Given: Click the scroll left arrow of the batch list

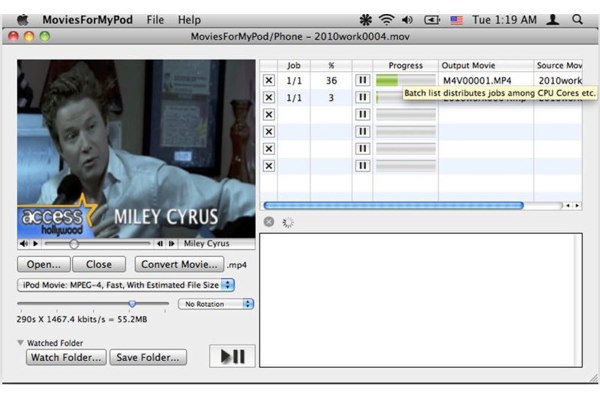Looking at the screenshot, I should 568,206.
